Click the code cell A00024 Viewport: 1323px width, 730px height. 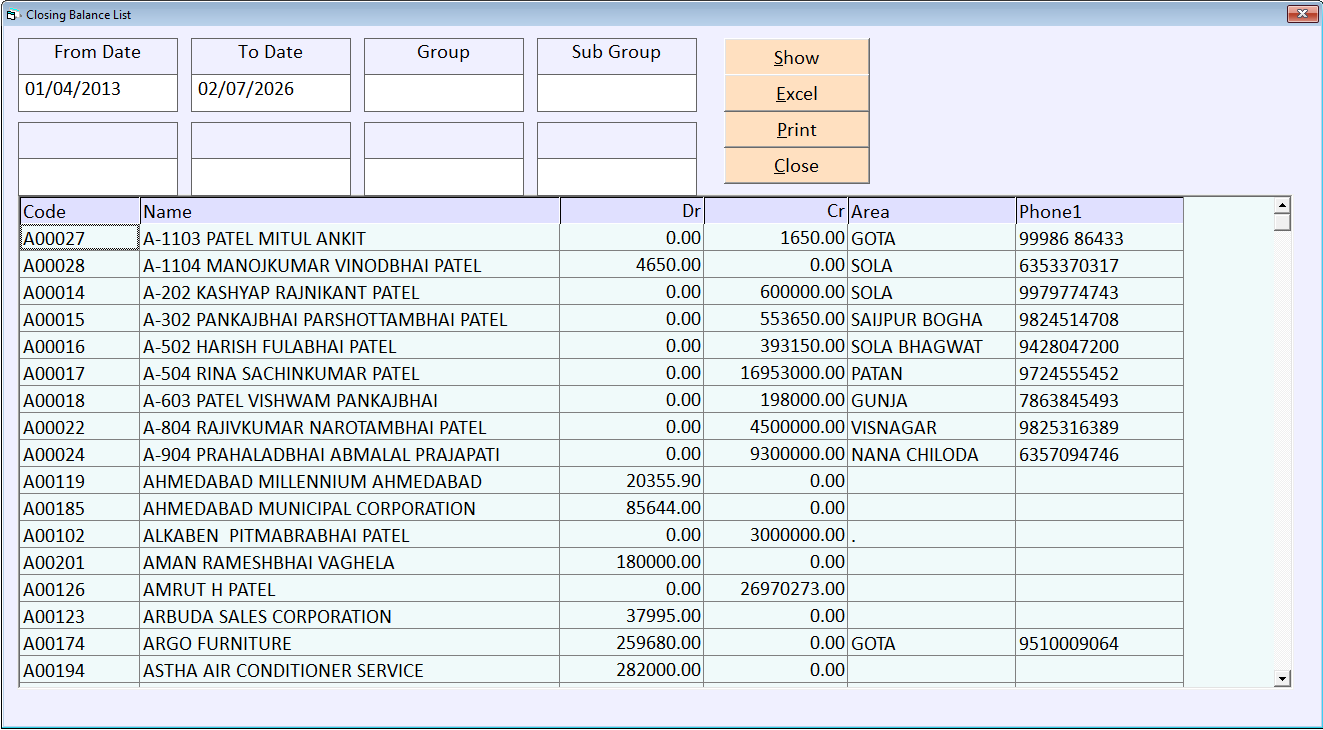[x=80, y=454]
